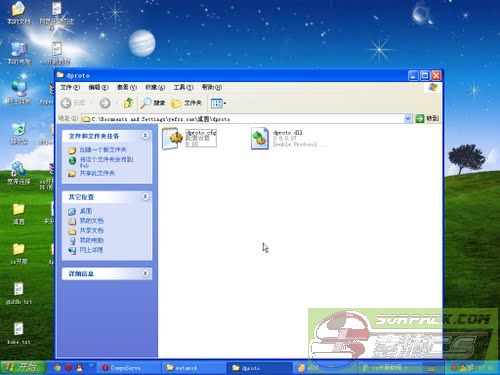Click the red Opera quick launch icon
Screen dimensions: 500x375
[x=68, y=368]
